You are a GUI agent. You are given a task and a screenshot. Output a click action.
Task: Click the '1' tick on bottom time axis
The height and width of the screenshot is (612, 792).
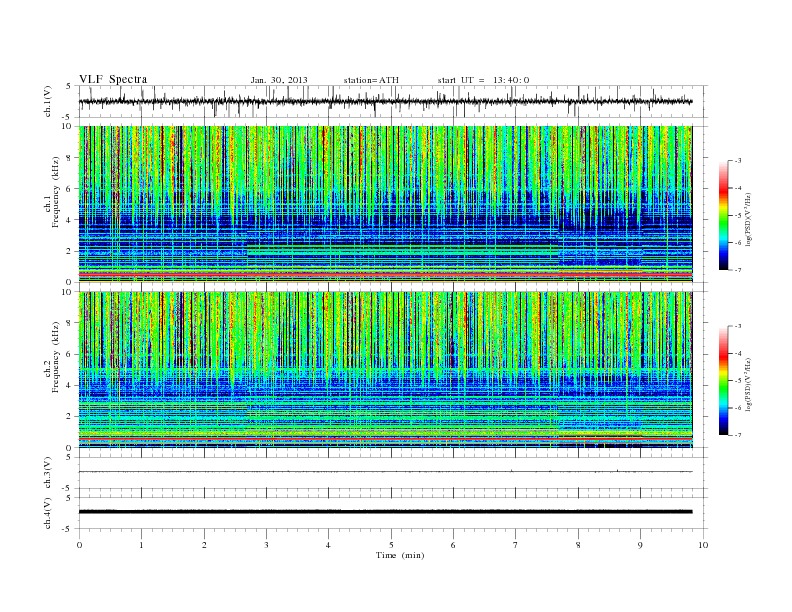pyautogui.click(x=142, y=545)
